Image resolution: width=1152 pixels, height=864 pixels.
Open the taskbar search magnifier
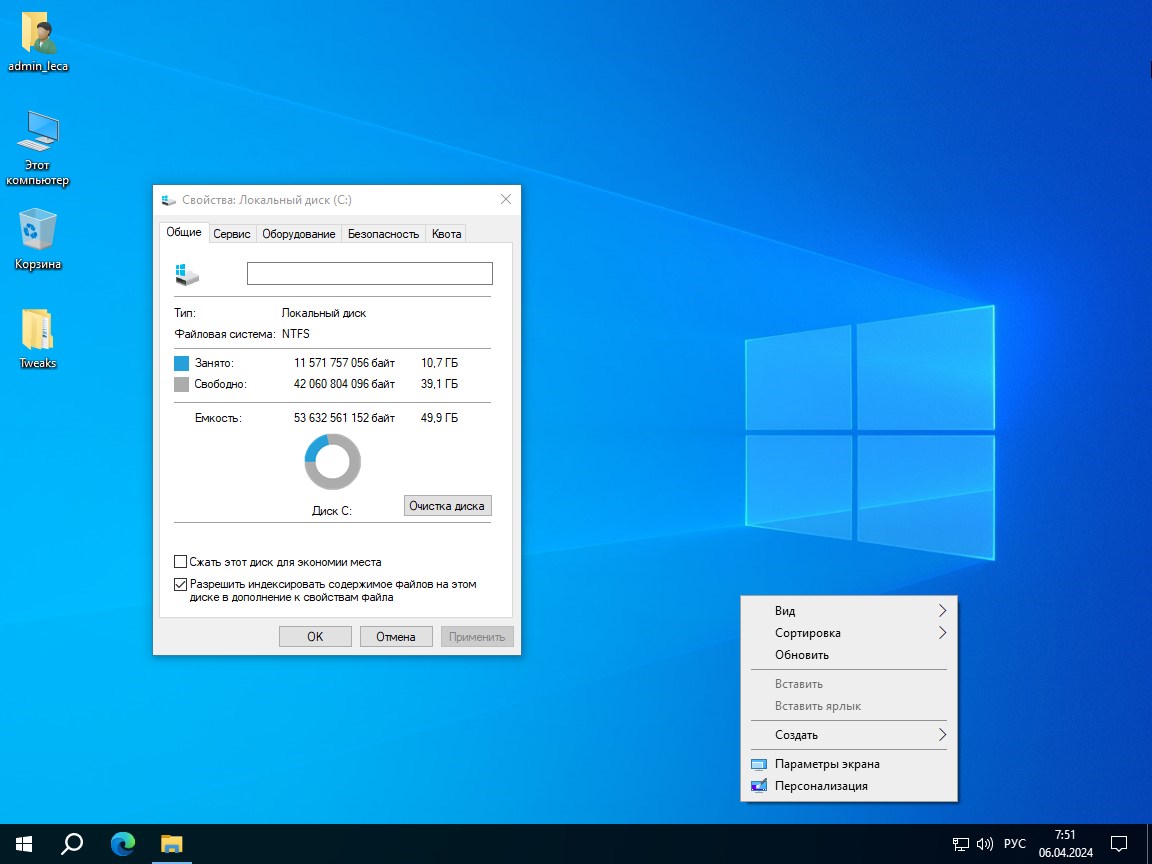click(72, 843)
